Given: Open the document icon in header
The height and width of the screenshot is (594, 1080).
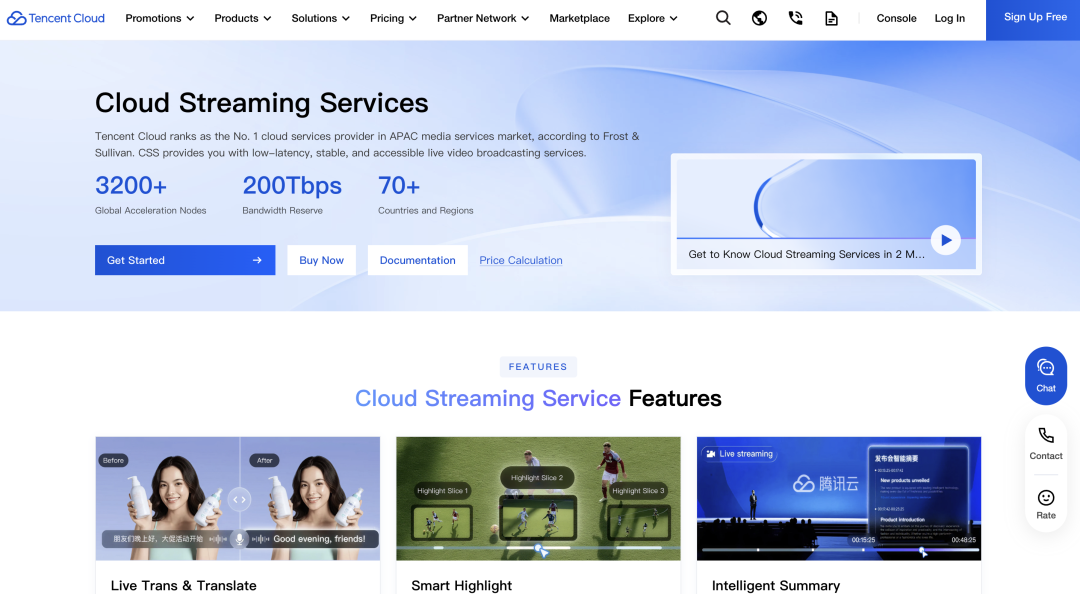Looking at the screenshot, I should 831,19.
